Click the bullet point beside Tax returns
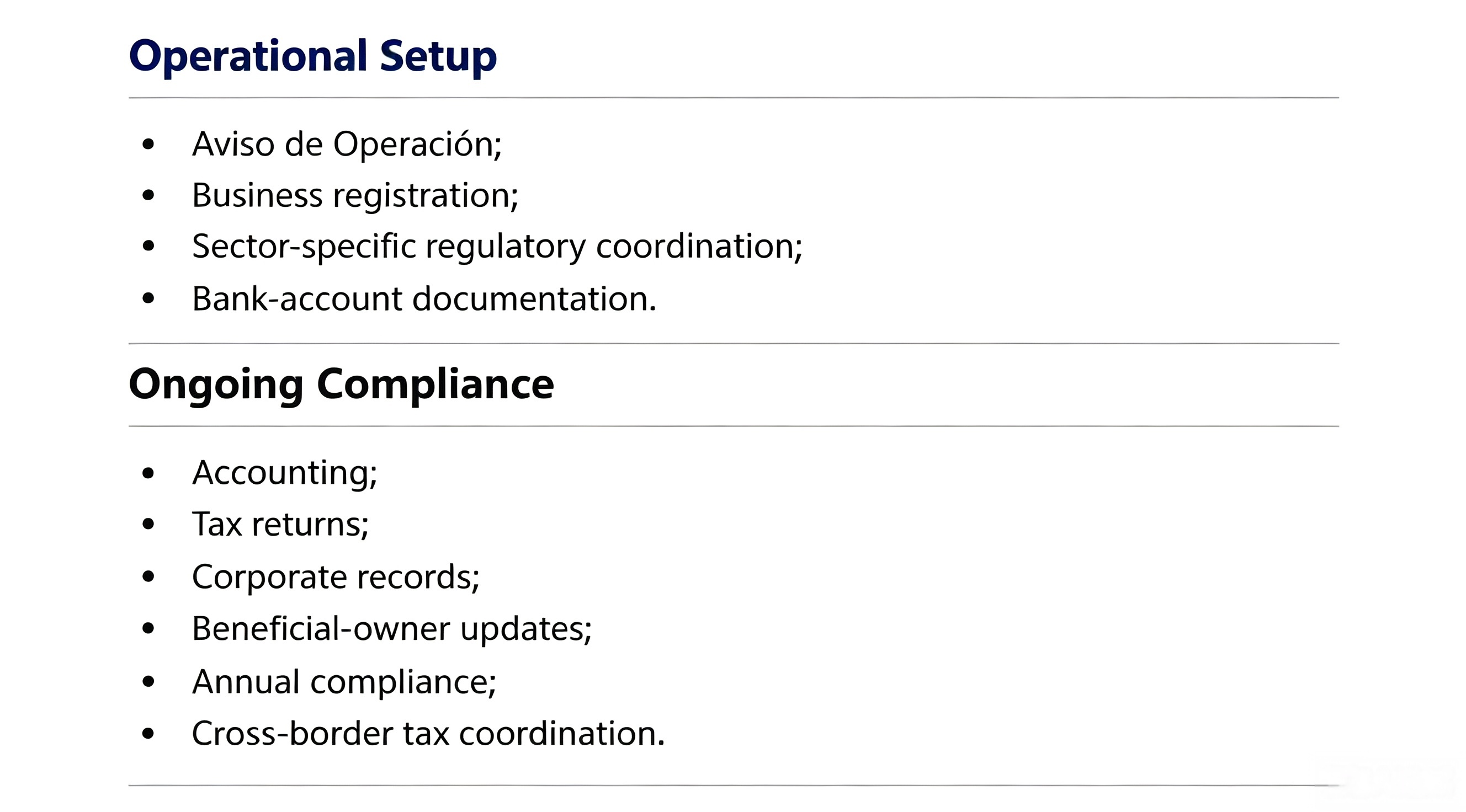The width and height of the screenshot is (1466, 812). coord(148,524)
